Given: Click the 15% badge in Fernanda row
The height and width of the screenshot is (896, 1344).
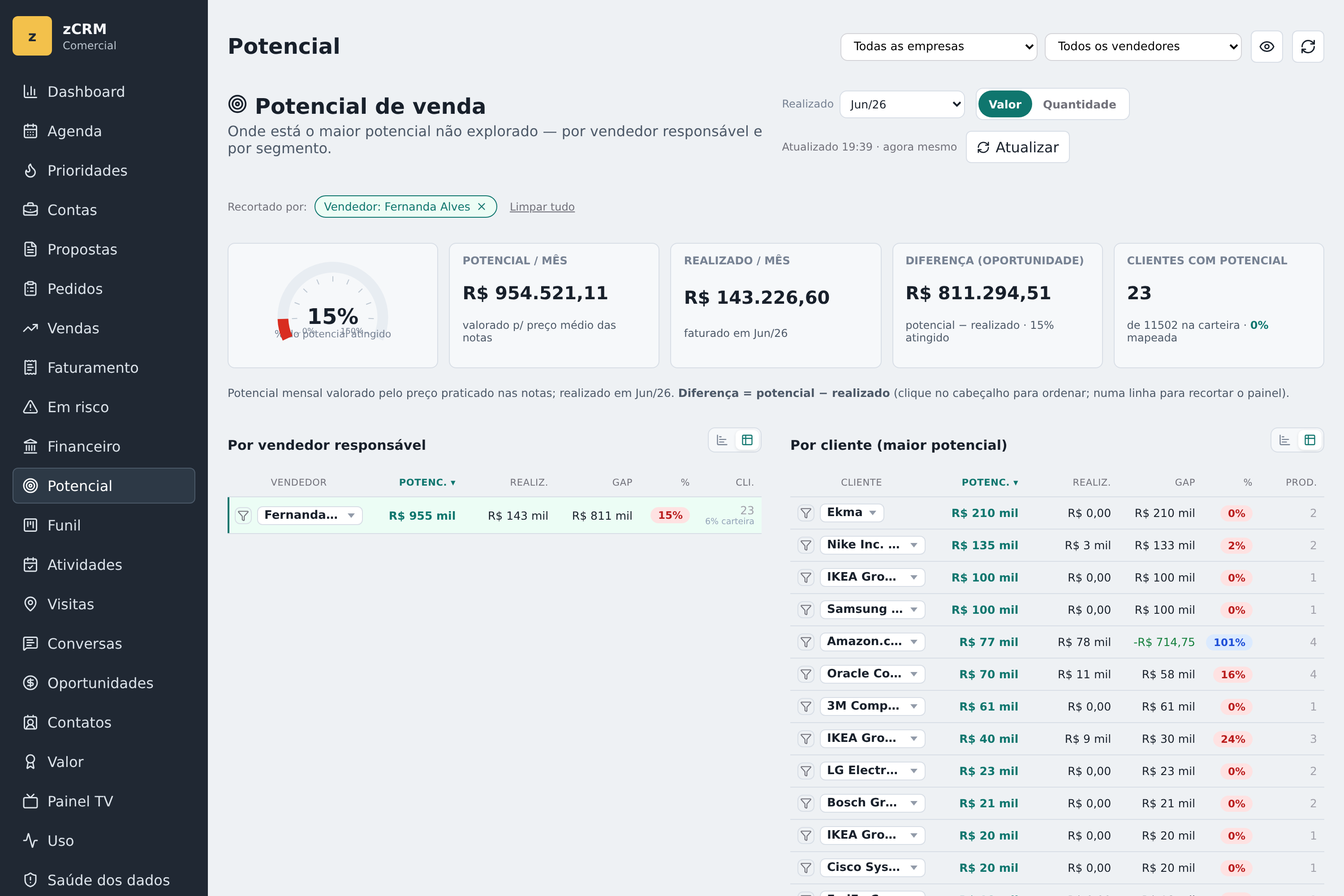Looking at the screenshot, I should point(670,516).
